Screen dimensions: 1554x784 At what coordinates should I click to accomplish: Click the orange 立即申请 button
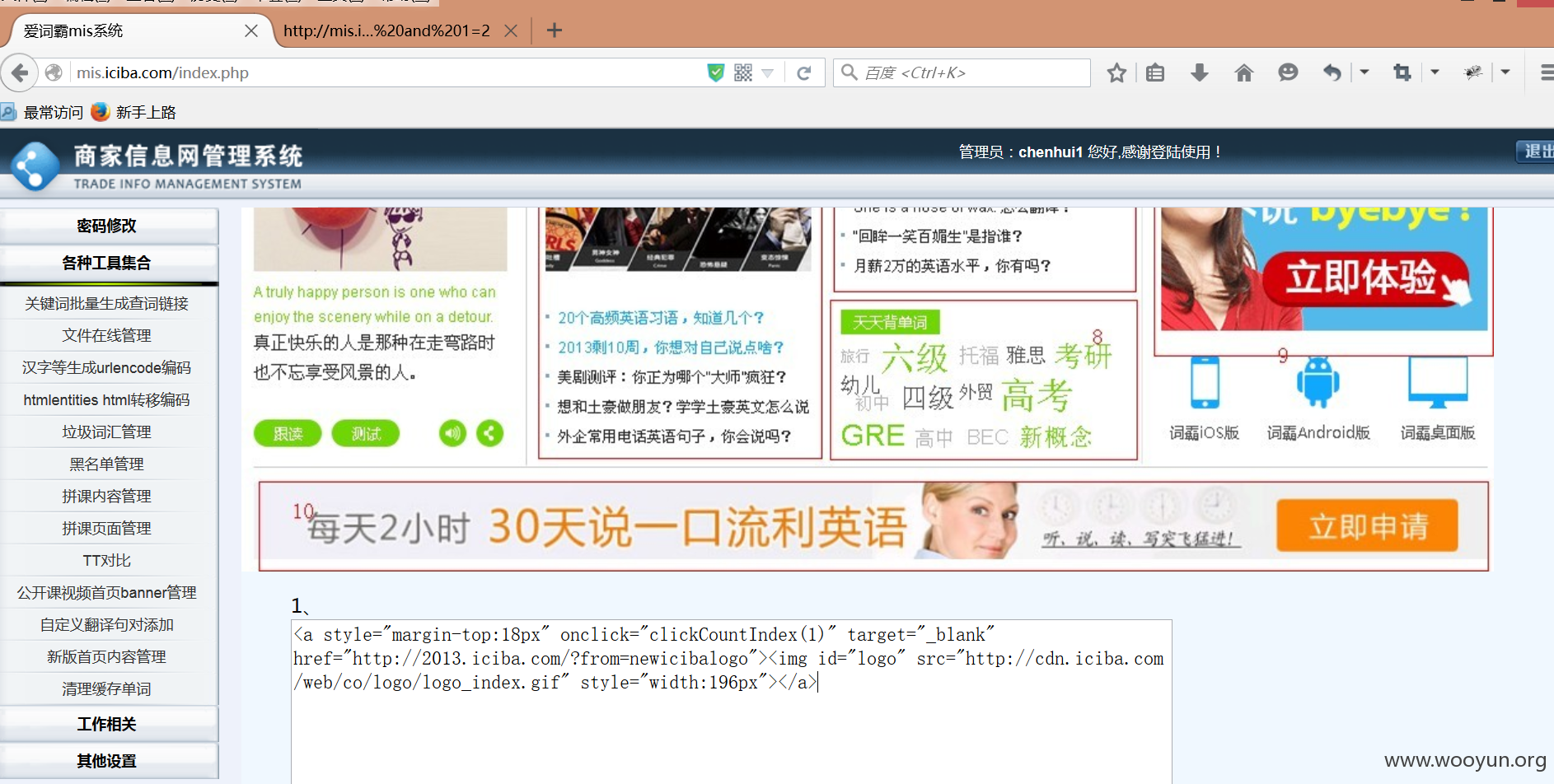[x=1368, y=525]
